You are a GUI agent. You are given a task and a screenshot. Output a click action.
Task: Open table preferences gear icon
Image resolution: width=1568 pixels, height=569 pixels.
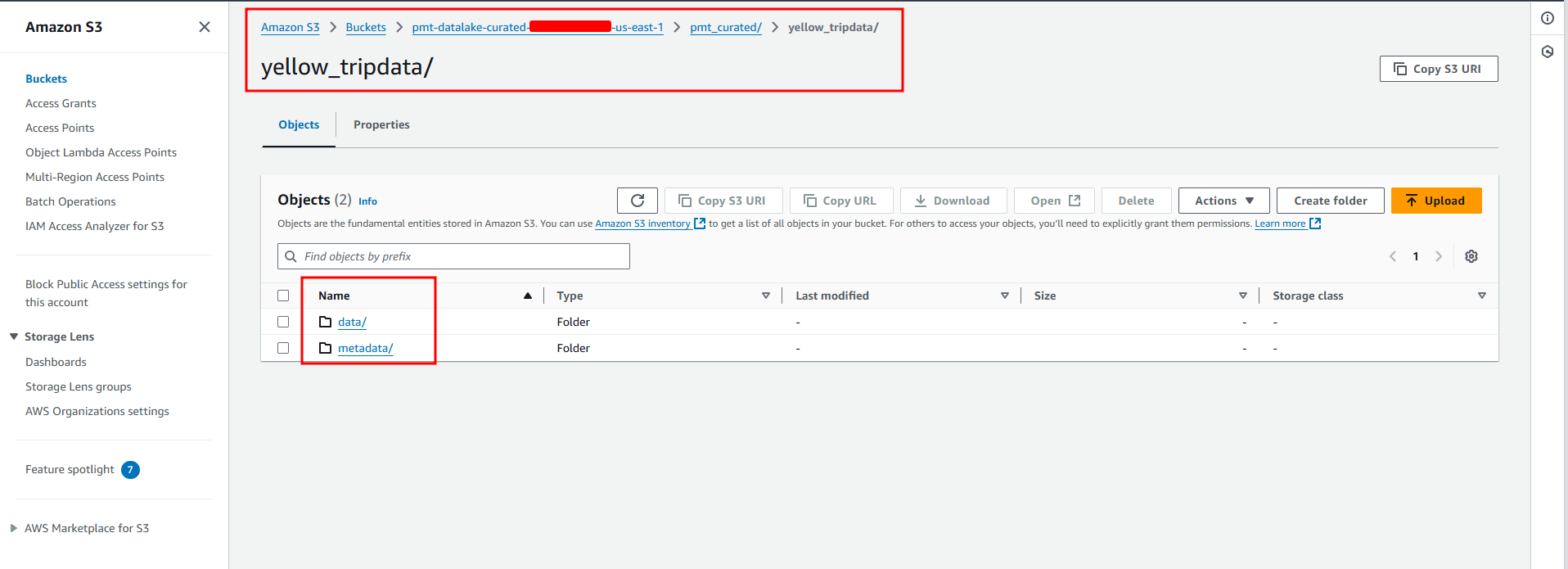click(1471, 256)
